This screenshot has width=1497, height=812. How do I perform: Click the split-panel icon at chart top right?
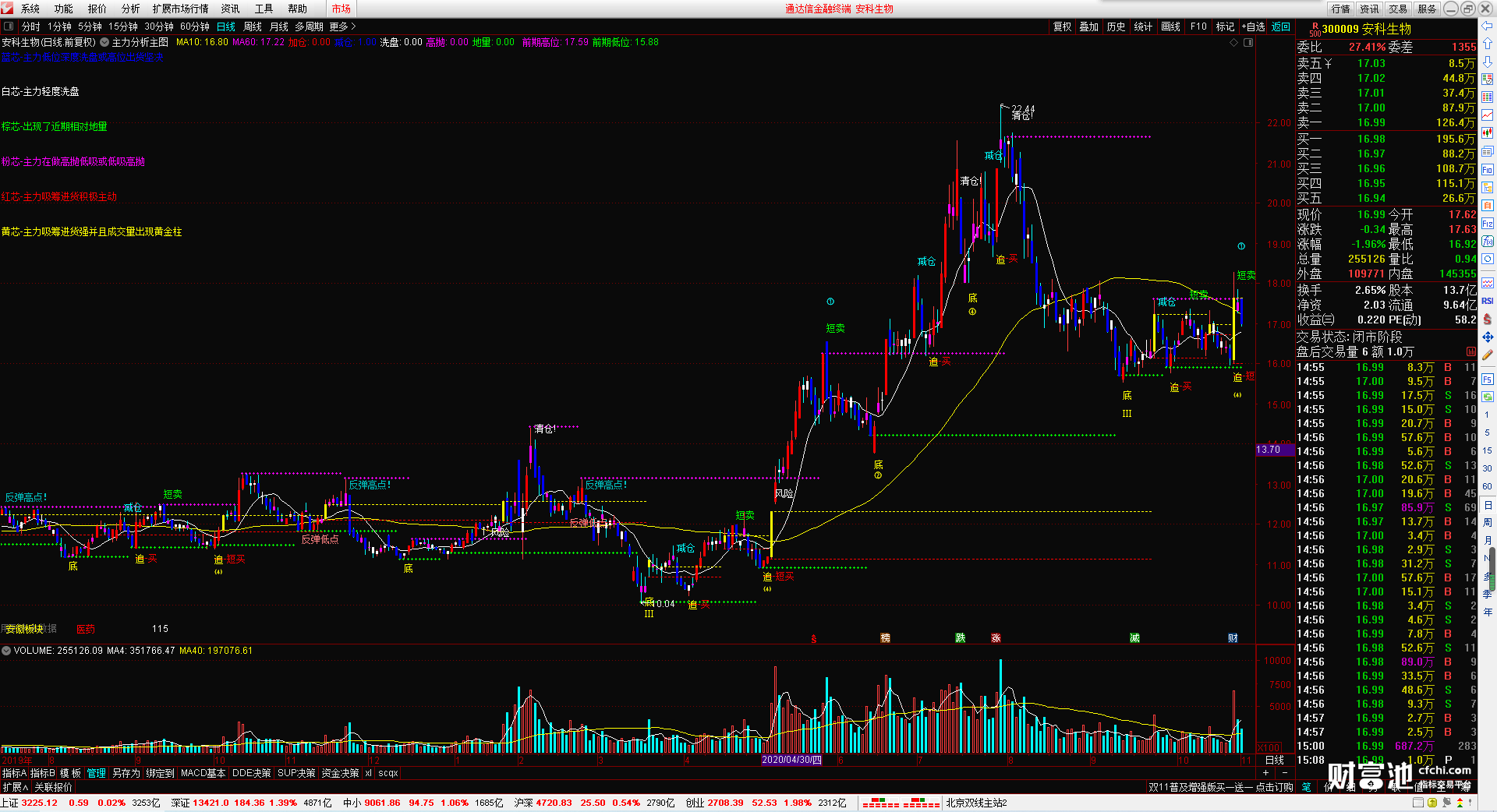tap(1248, 42)
